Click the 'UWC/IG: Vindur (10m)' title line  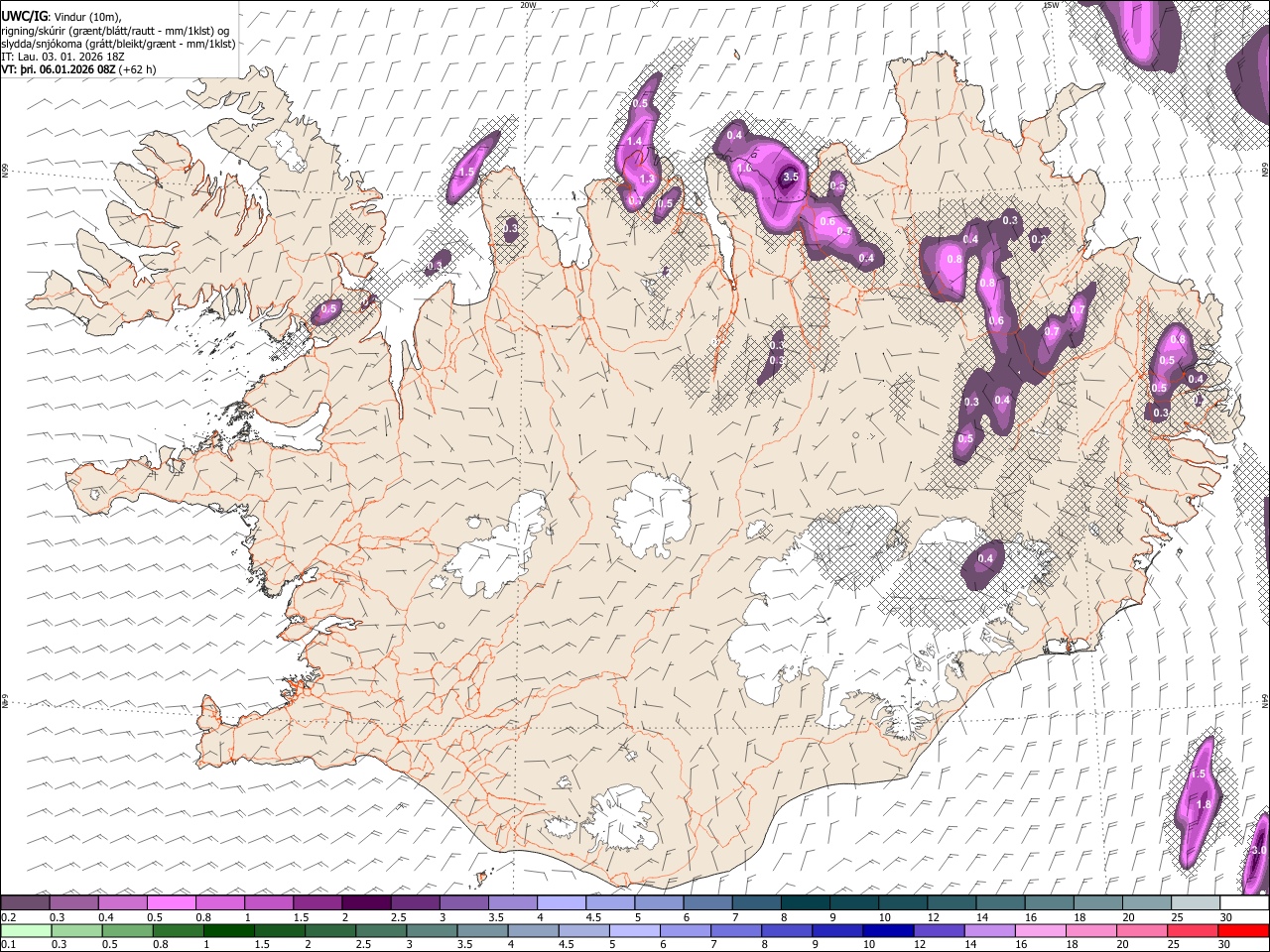click(62, 15)
